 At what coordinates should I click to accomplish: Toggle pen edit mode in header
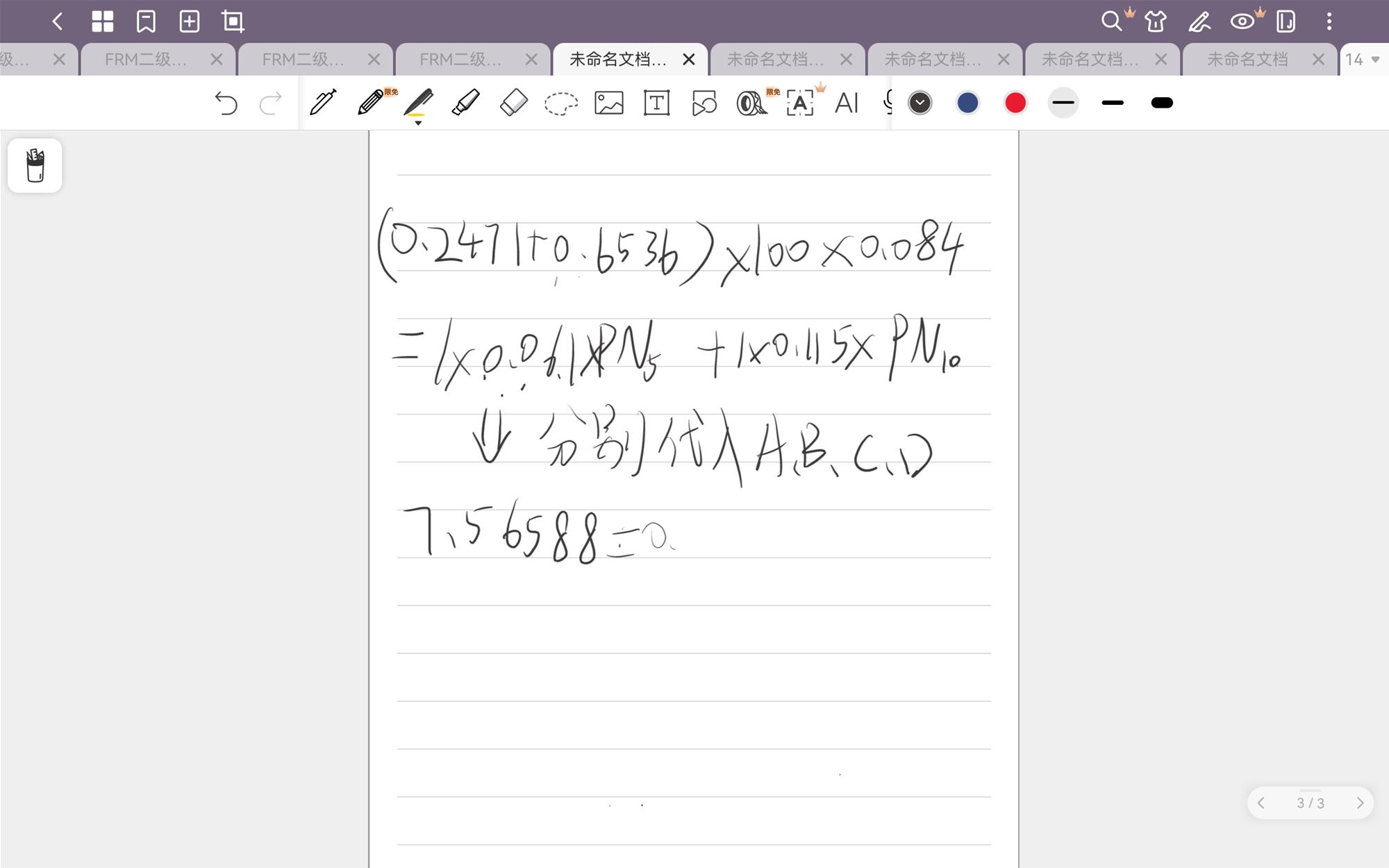click(1199, 22)
